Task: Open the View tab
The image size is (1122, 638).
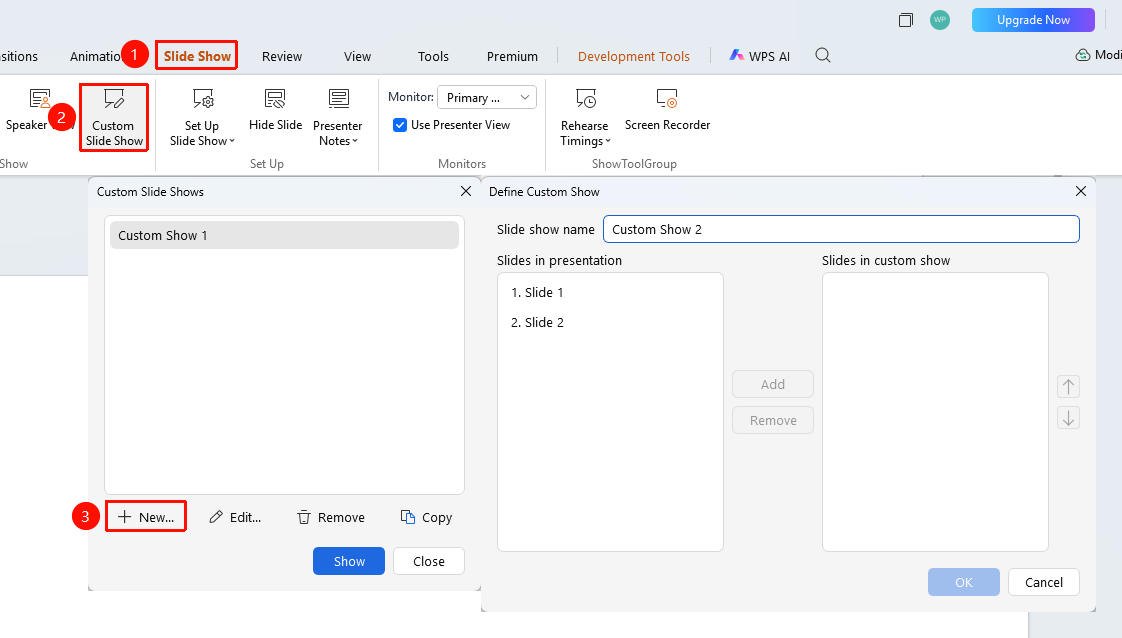Action: click(357, 57)
